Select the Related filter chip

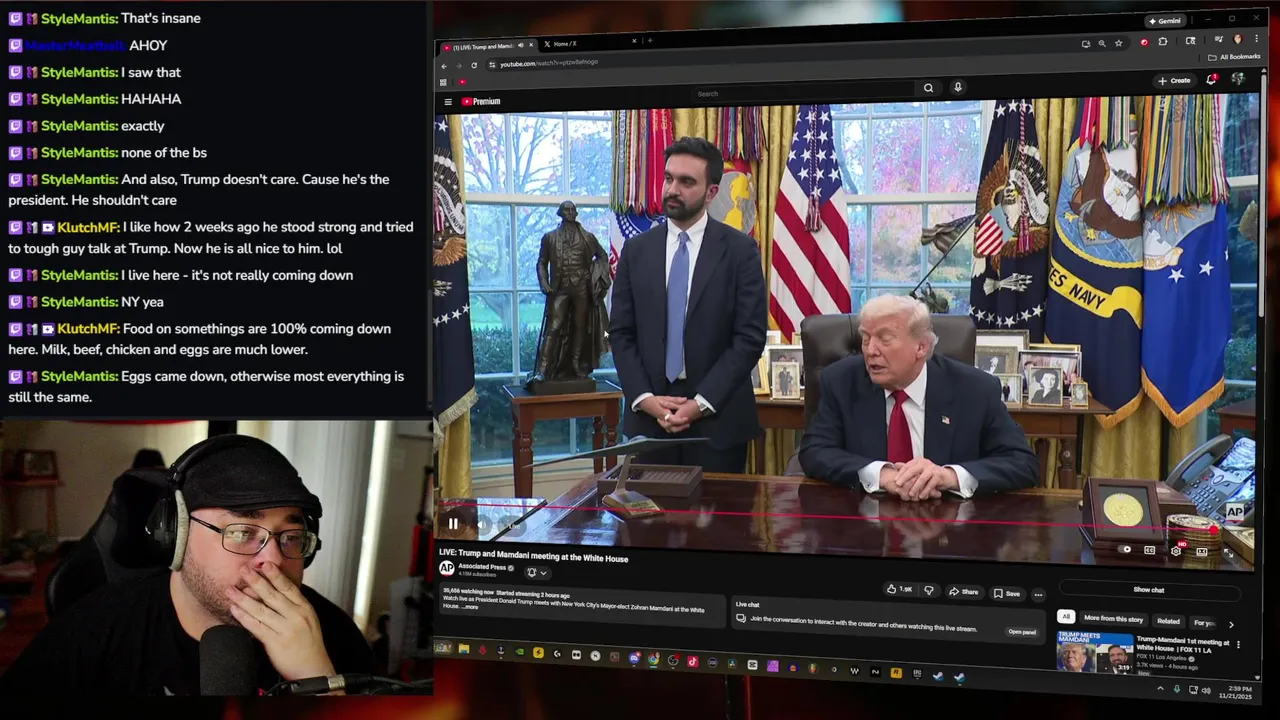point(1168,621)
